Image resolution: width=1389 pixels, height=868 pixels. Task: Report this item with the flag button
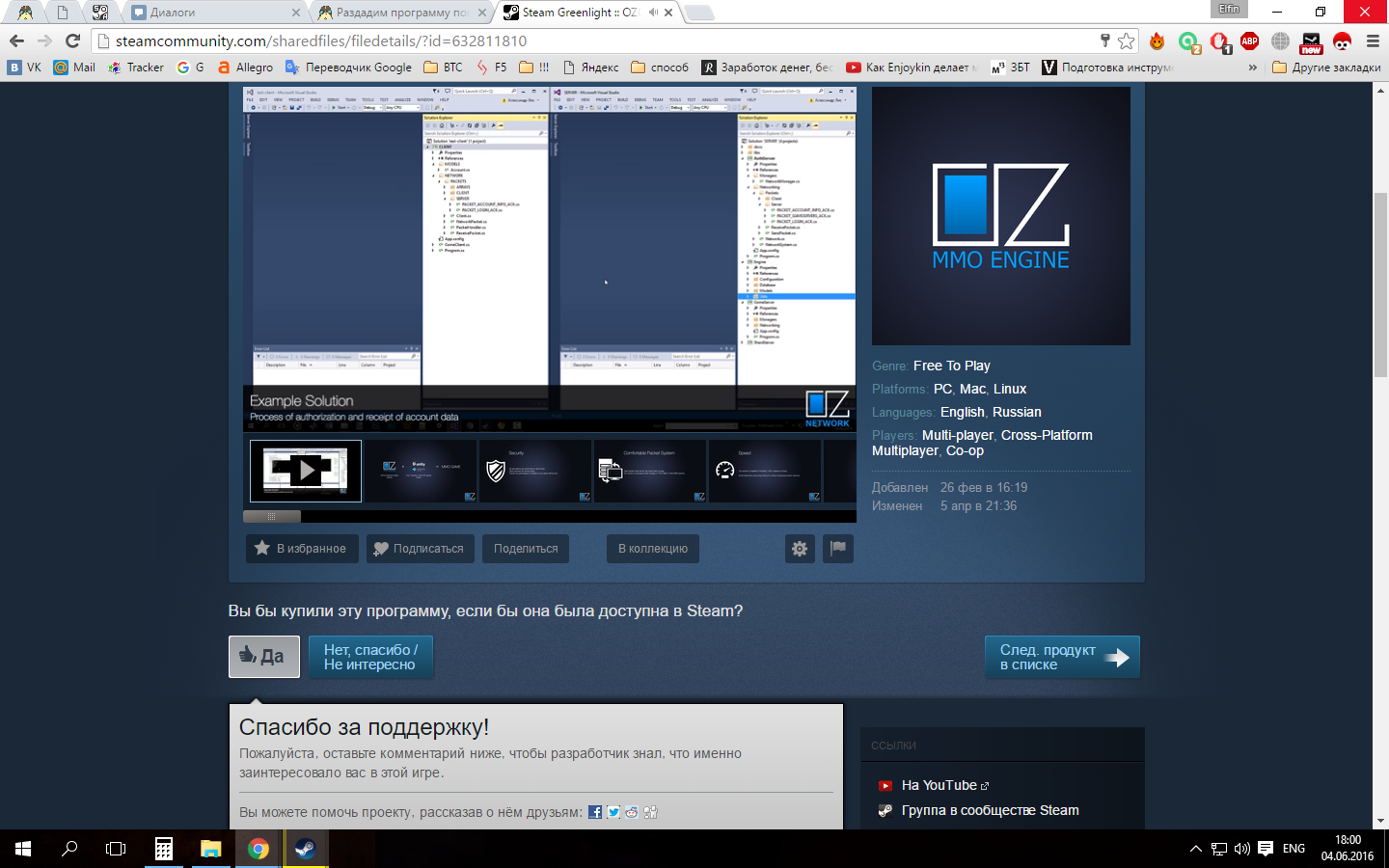point(838,549)
